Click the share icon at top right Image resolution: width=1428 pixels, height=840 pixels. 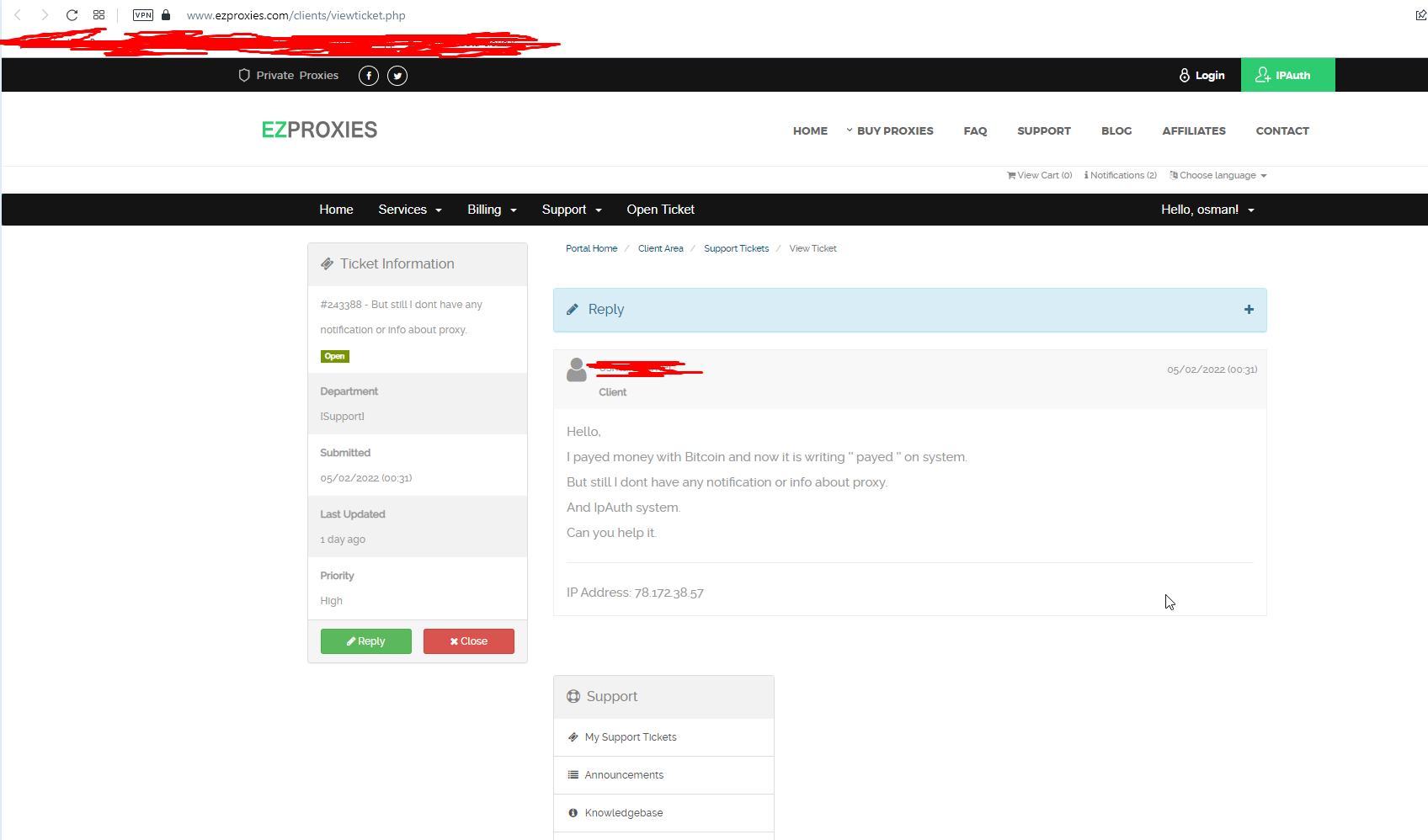tap(1420, 15)
